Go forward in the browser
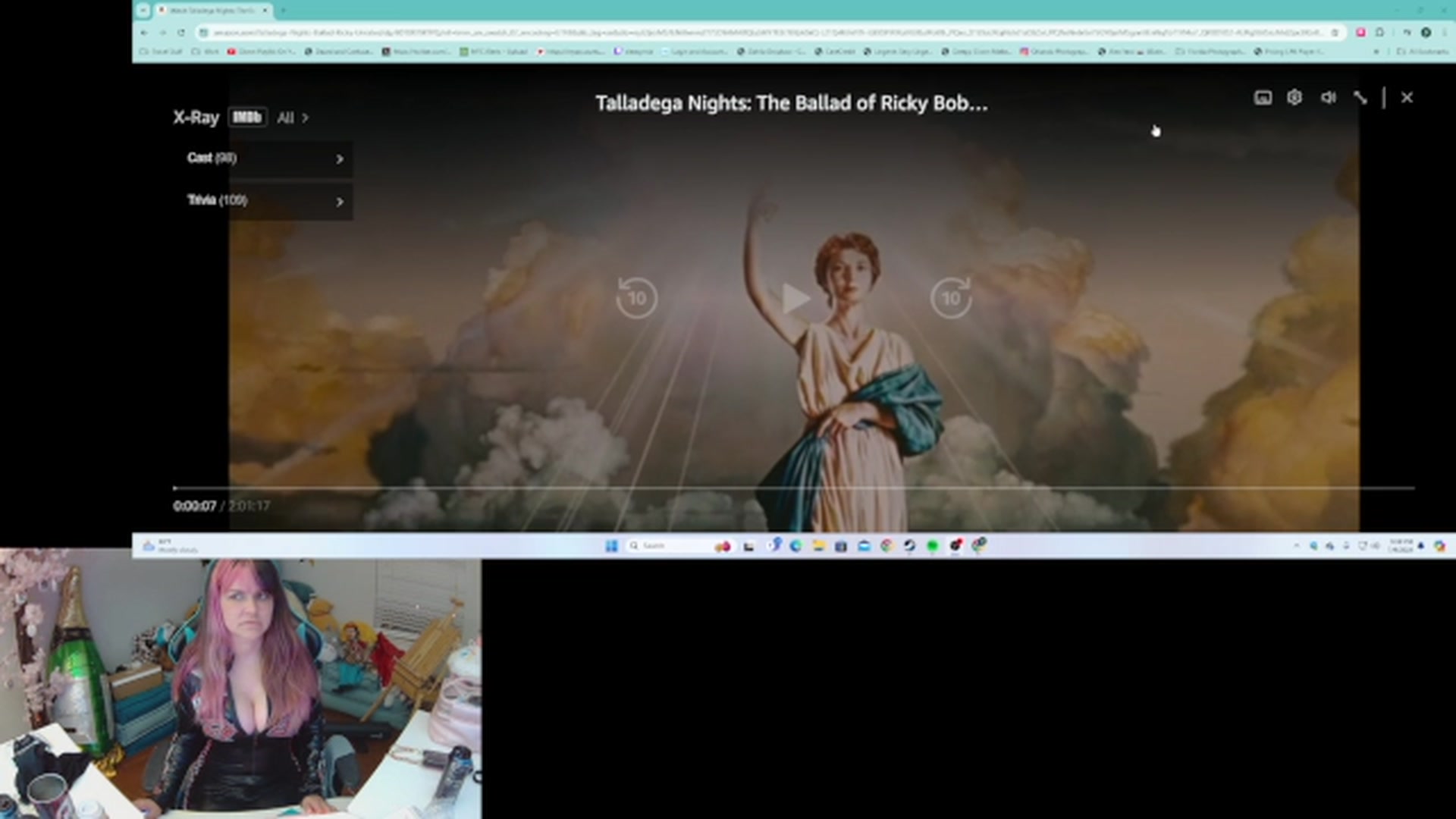The image size is (1456, 819). click(162, 33)
